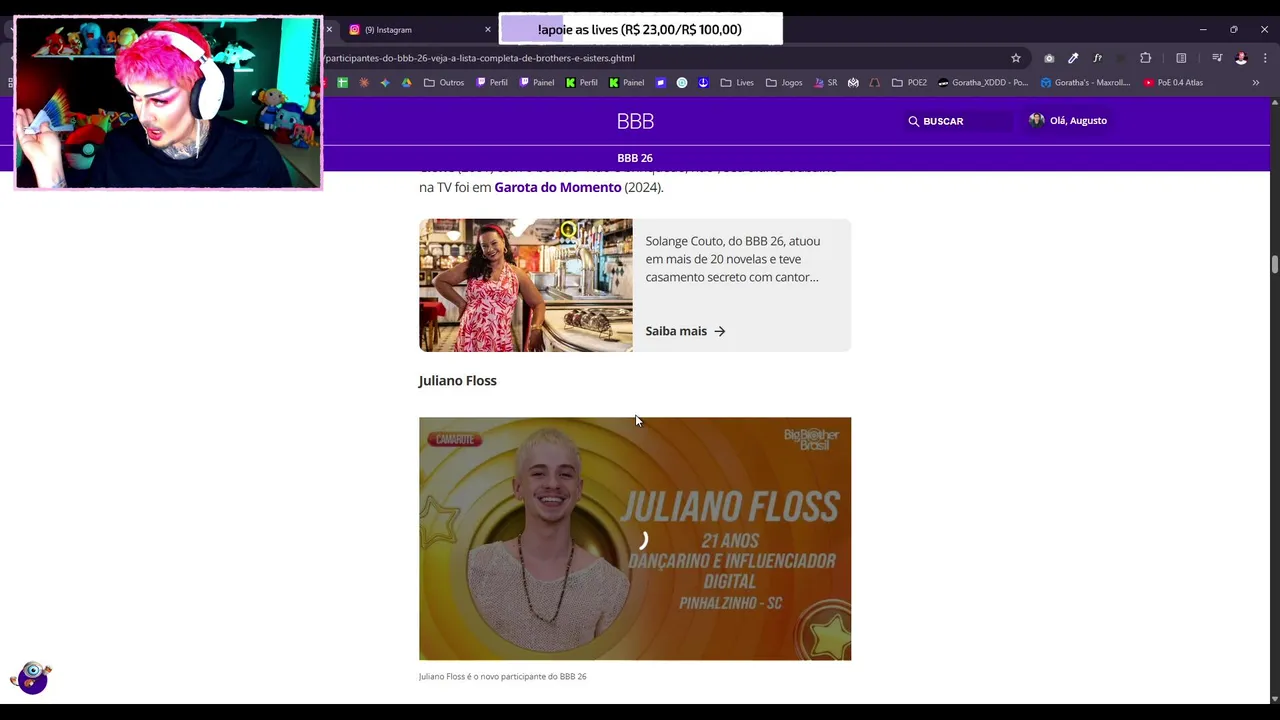Open the teal circle icon bookmark
The height and width of the screenshot is (720, 1280).
point(682,83)
